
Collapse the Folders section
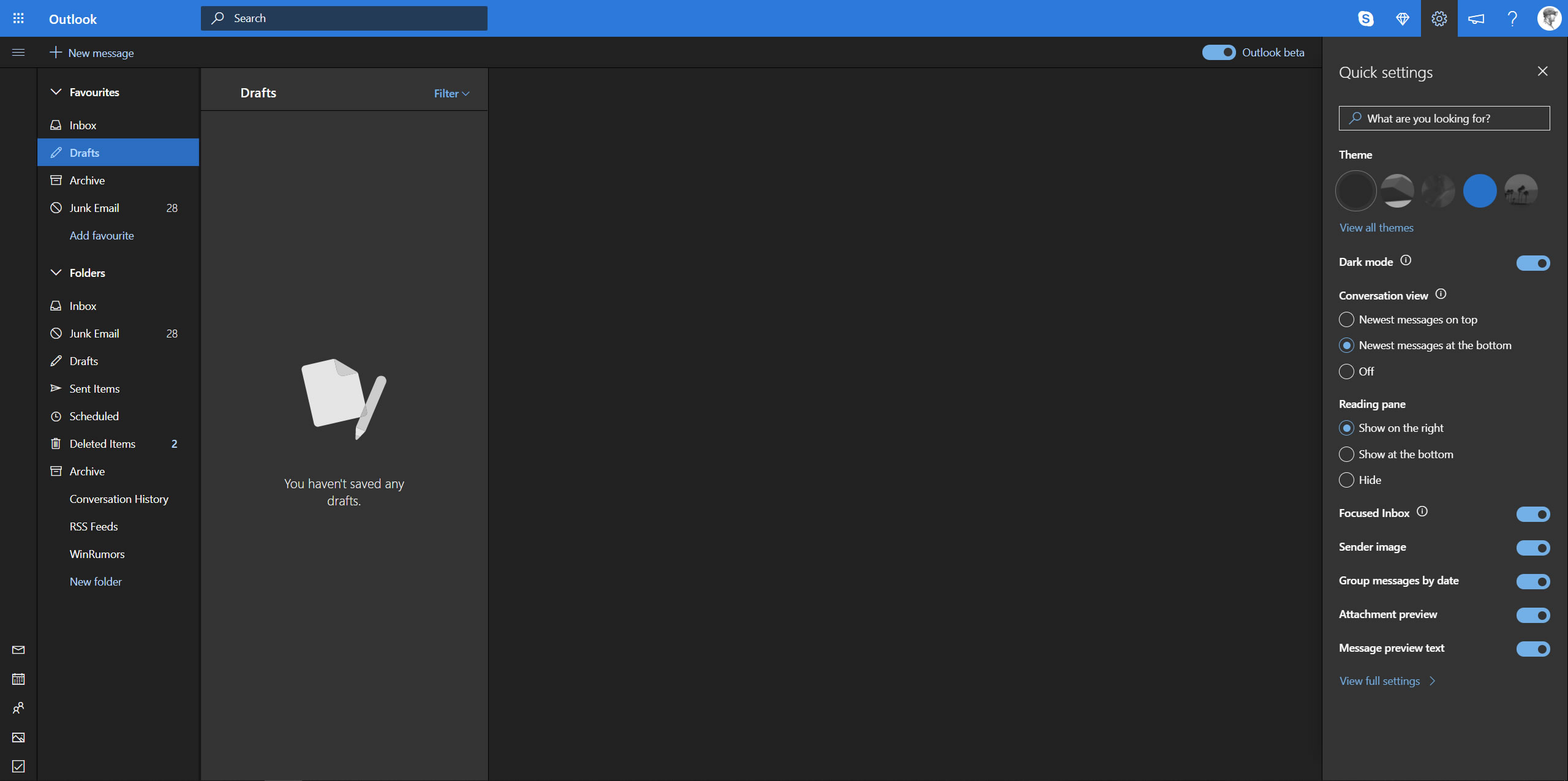click(55, 272)
